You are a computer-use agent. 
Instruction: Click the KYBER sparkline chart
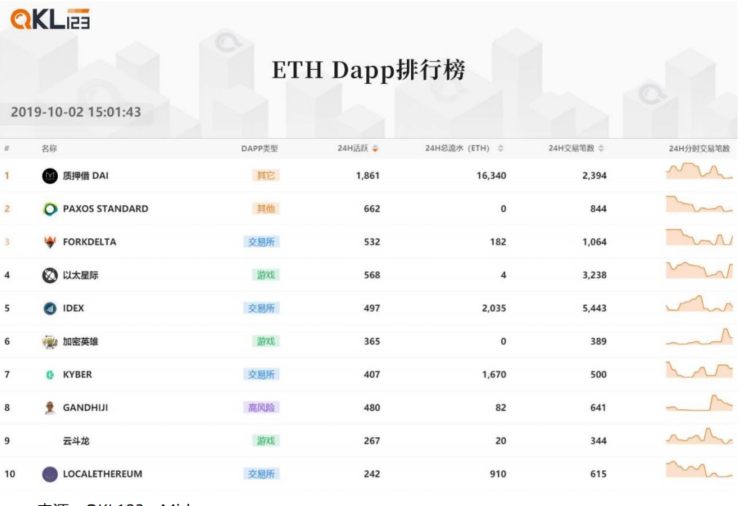click(699, 370)
